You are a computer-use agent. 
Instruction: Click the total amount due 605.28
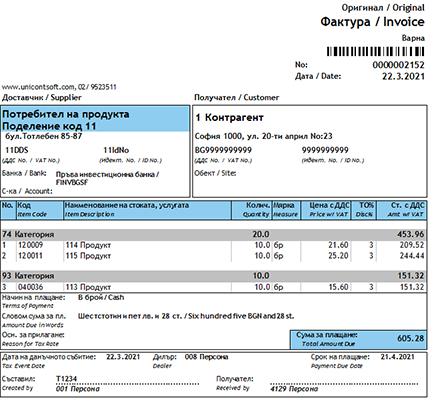coord(410,338)
